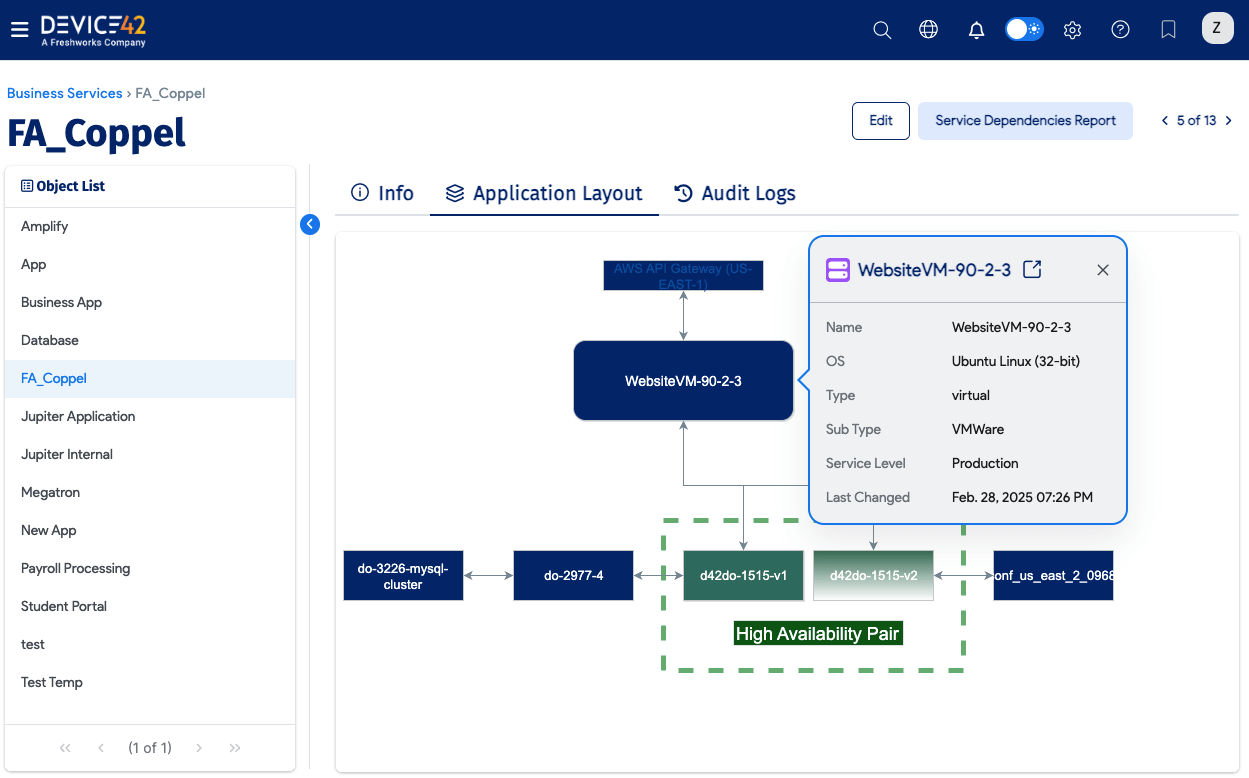Select the d42do-1515-v1 node
Image resolution: width=1249 pixels, height=778 pixels.
(743, 576)
